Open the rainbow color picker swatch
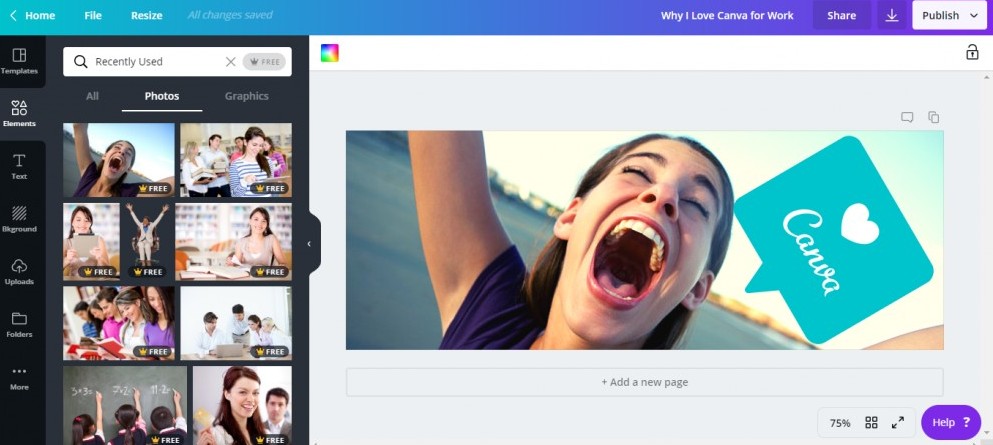This screenshot has height=445, width=993. click(x=329, y=53)
